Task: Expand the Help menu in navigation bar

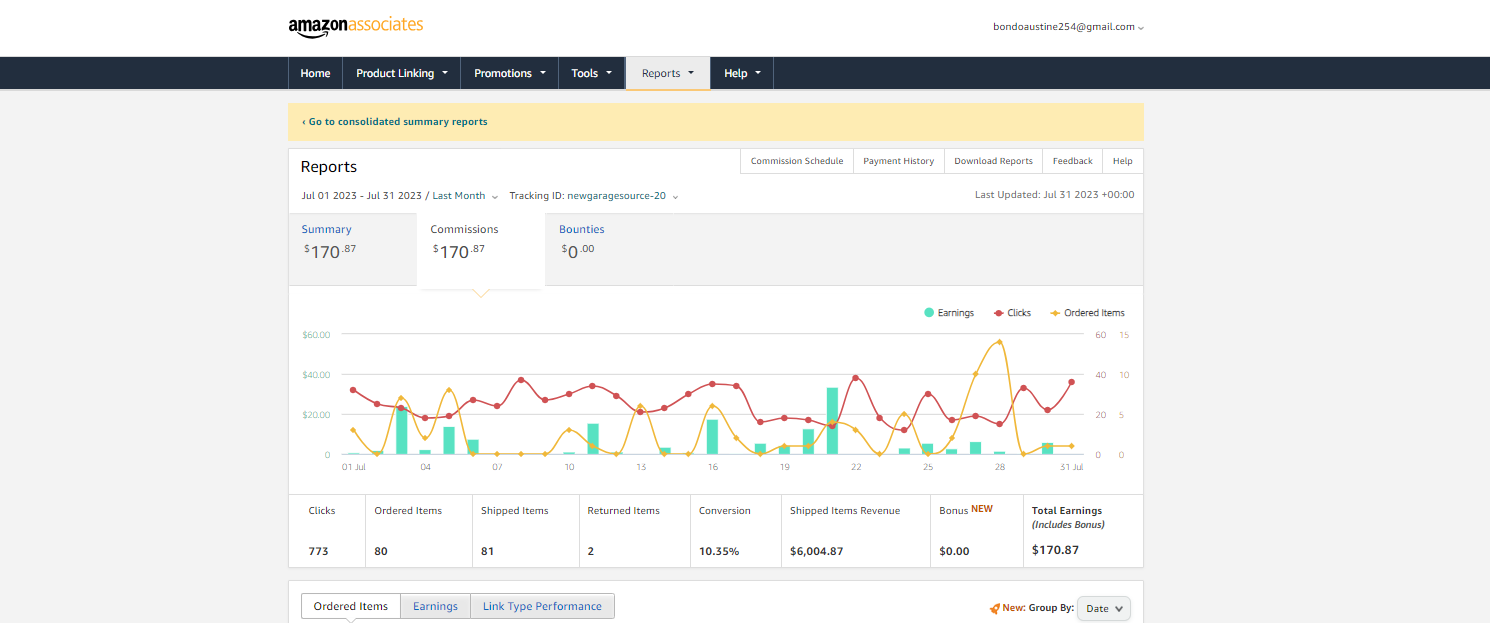Action: point(742,73)
